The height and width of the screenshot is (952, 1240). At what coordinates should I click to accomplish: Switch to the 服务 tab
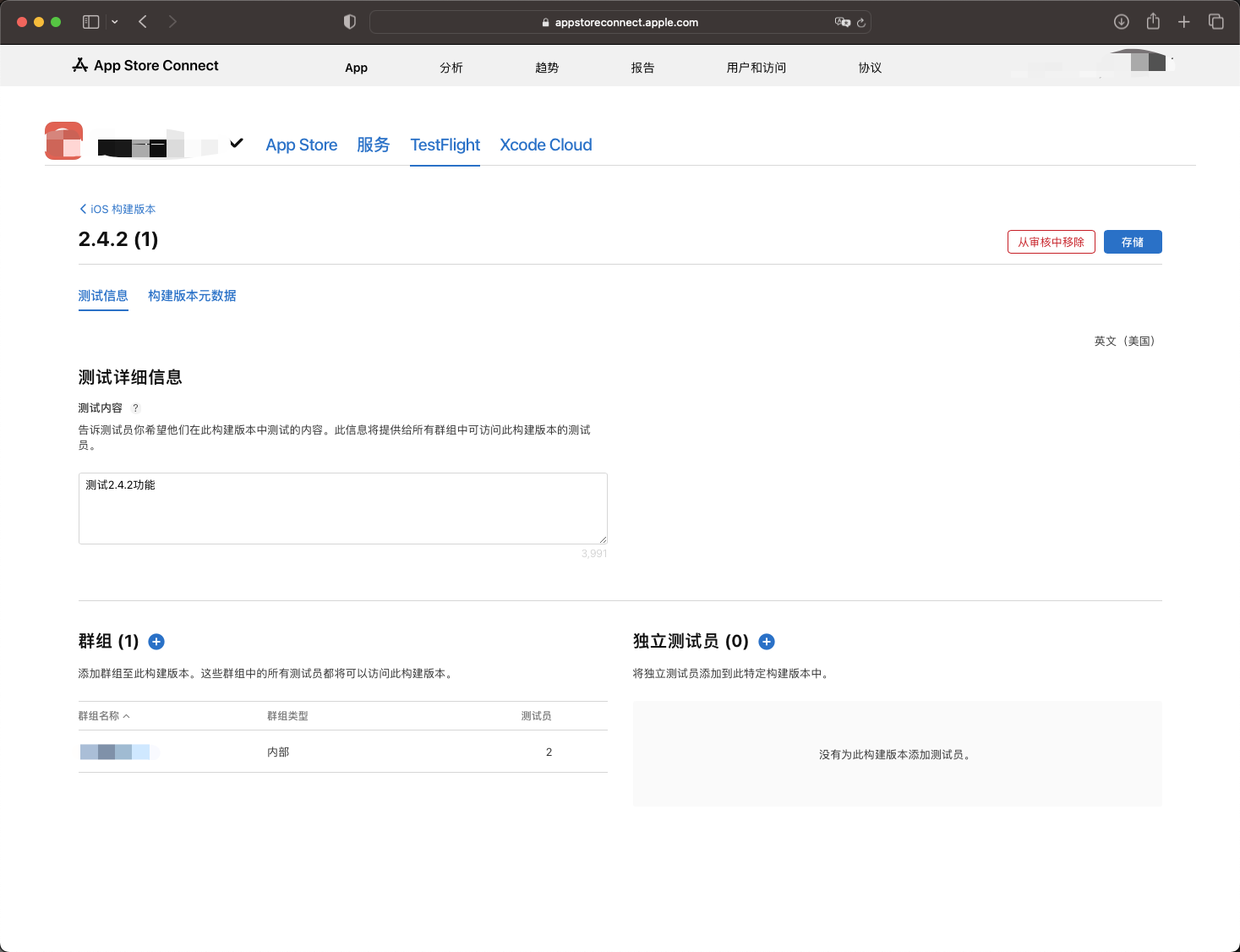coord(374,145)
